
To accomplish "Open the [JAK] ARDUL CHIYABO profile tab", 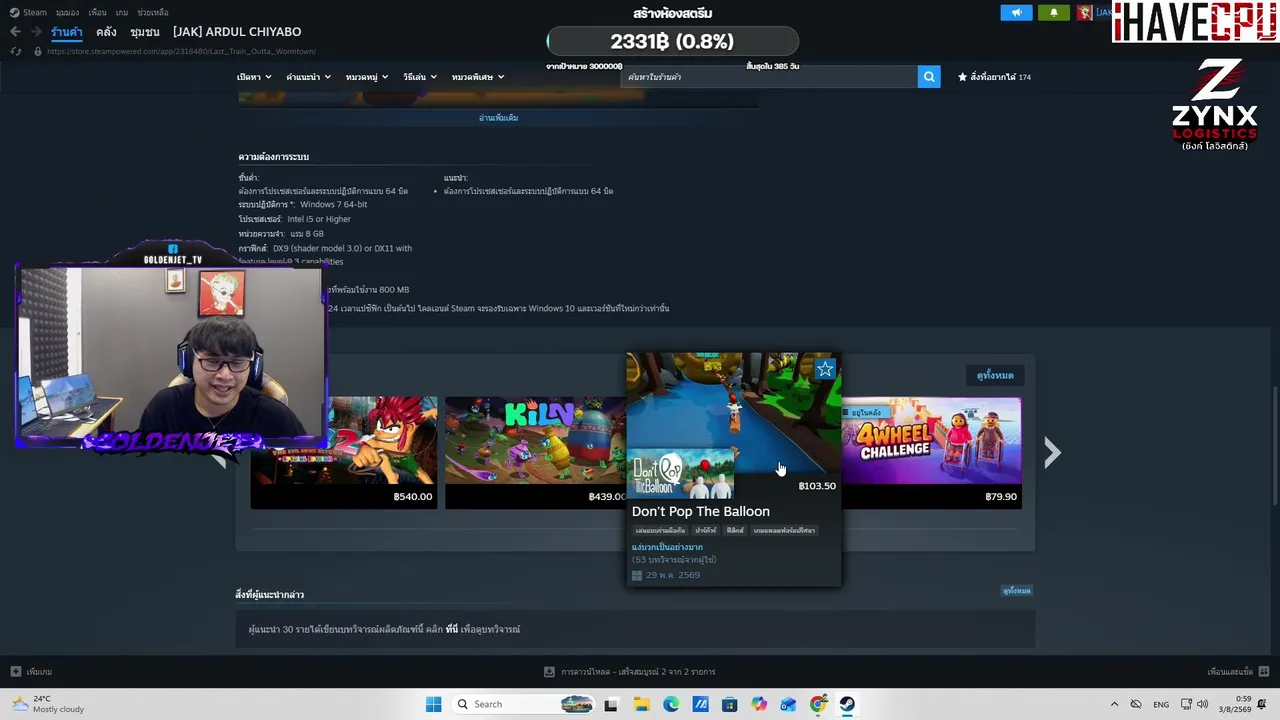I will point(237,32).
